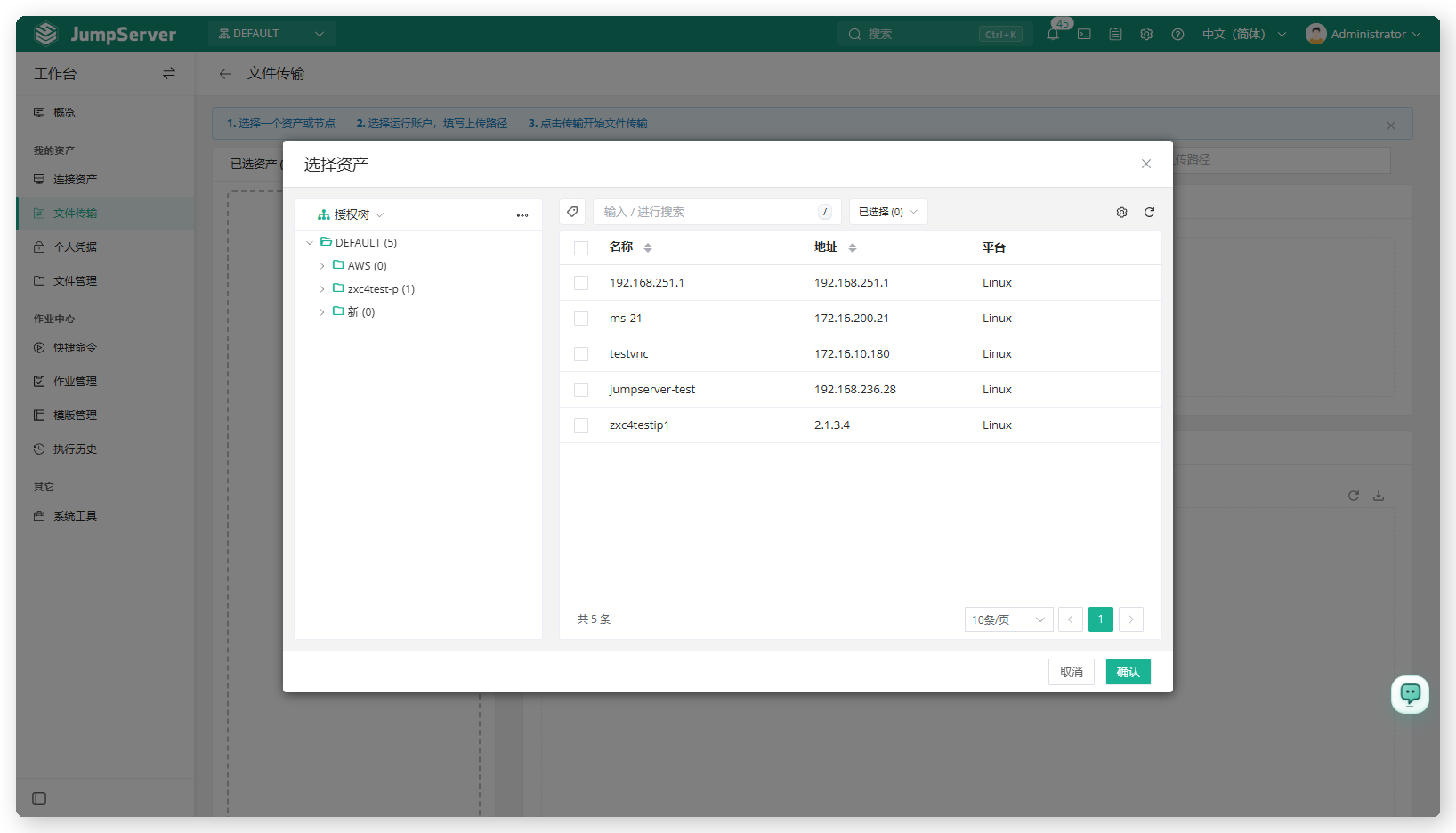Open the 中文 (简体) language dropdown
This screenshot has height=833, width=1456.
[1244, 34]
